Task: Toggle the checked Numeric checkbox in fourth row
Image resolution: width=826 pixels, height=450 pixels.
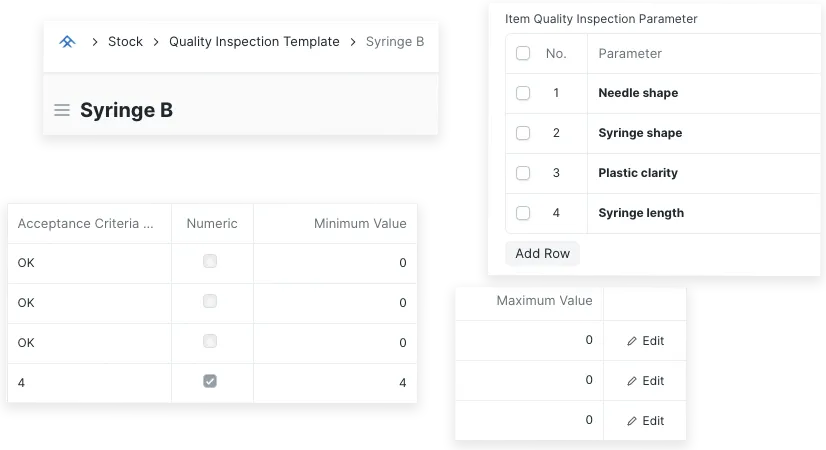Action: point(210,381)
